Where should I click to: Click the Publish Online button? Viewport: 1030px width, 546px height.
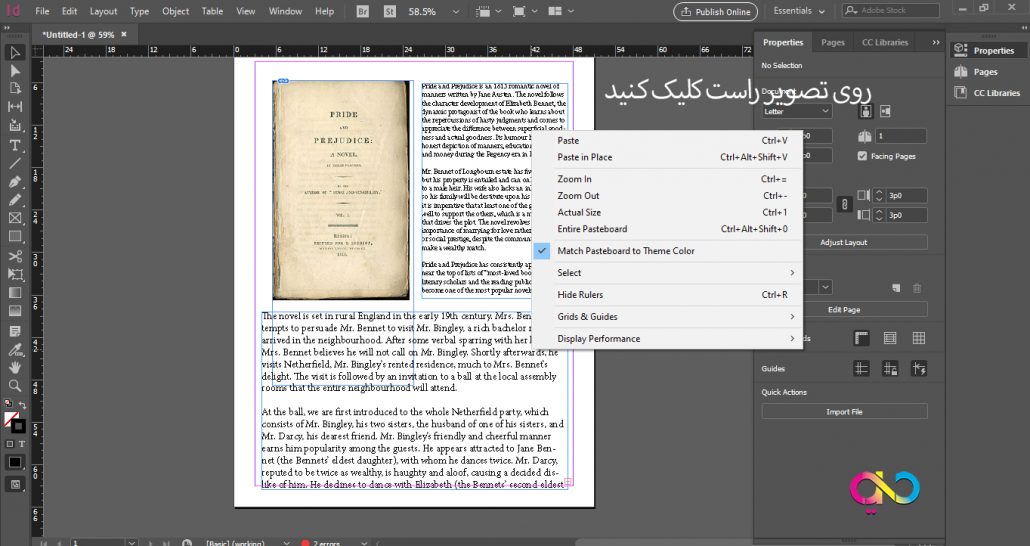click(x=715, y=12)
